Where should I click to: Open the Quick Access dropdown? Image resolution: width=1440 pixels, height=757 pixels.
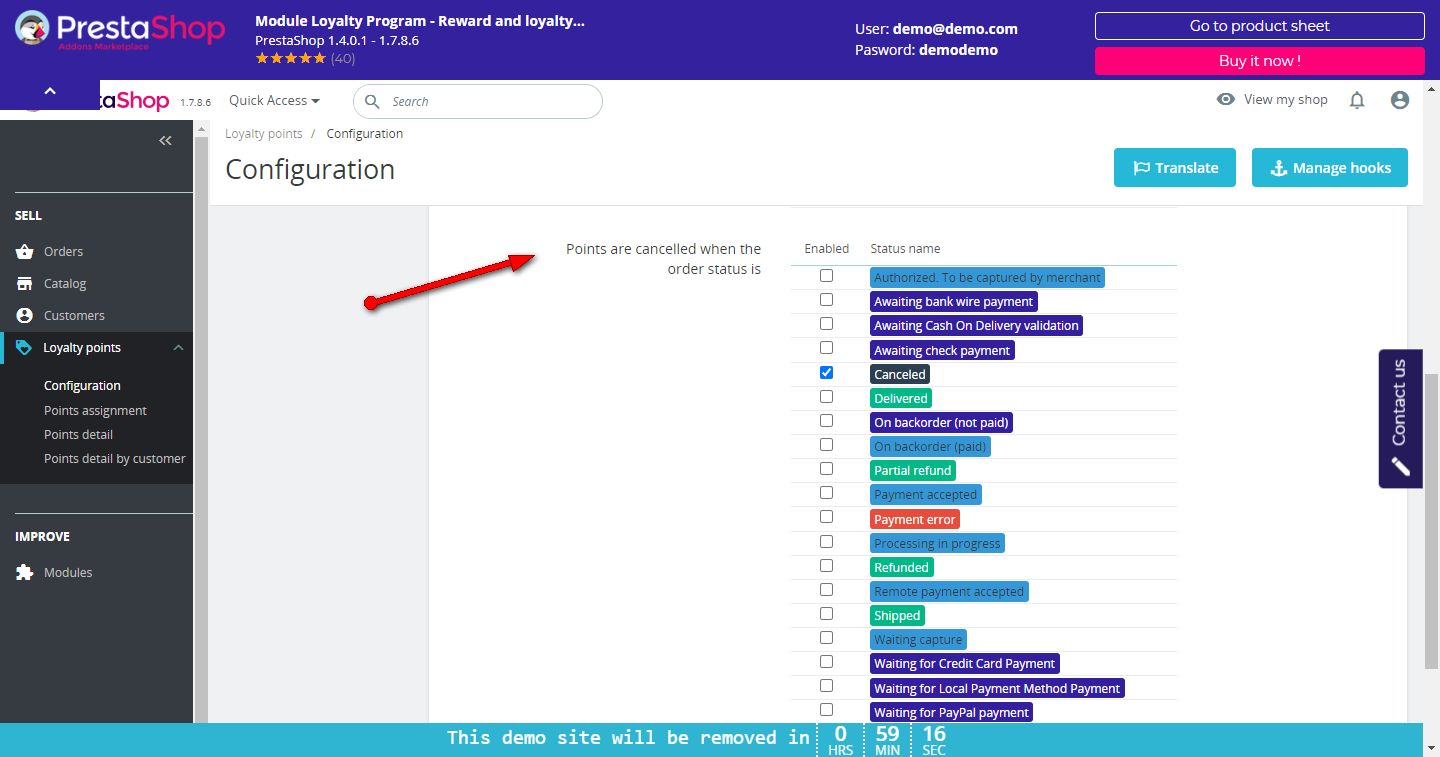(274, 100)
